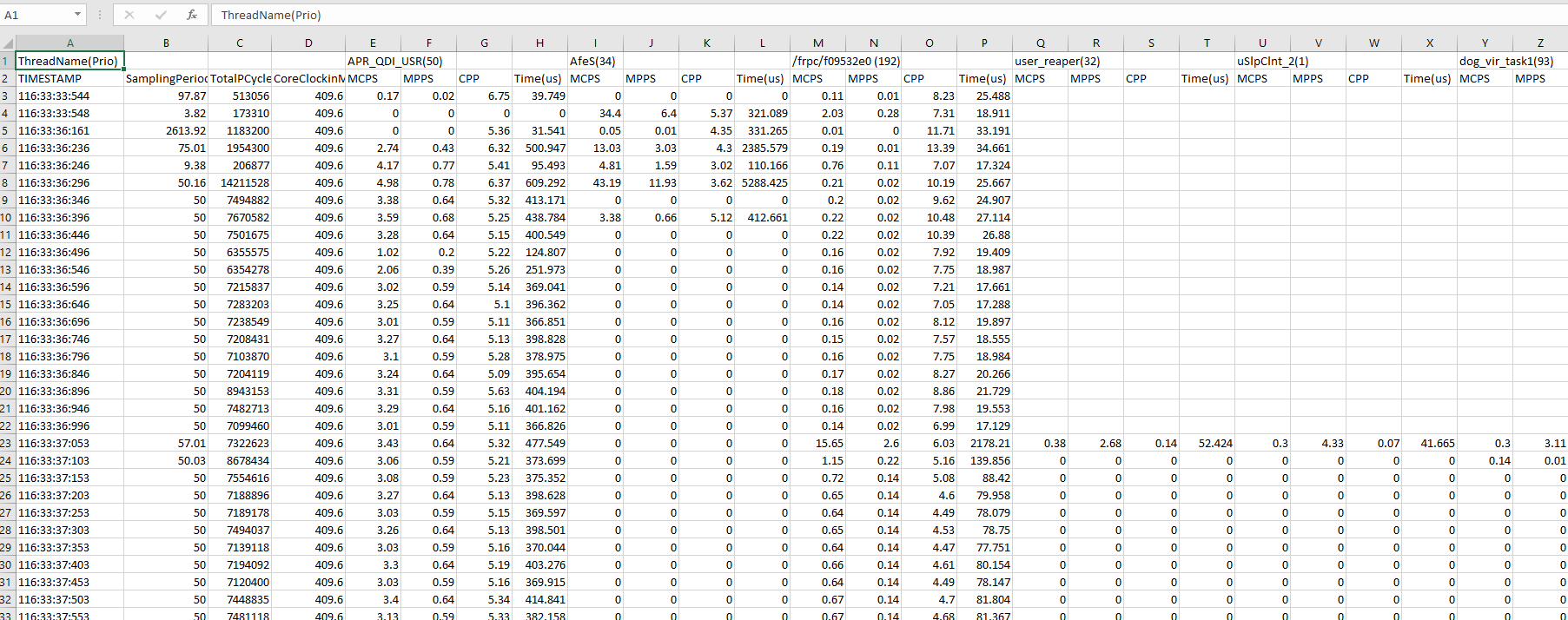Select column I header
Image resolution: width=1568 pixels, height=620 pixels.
pyautogui.click(x=595, y=43)
